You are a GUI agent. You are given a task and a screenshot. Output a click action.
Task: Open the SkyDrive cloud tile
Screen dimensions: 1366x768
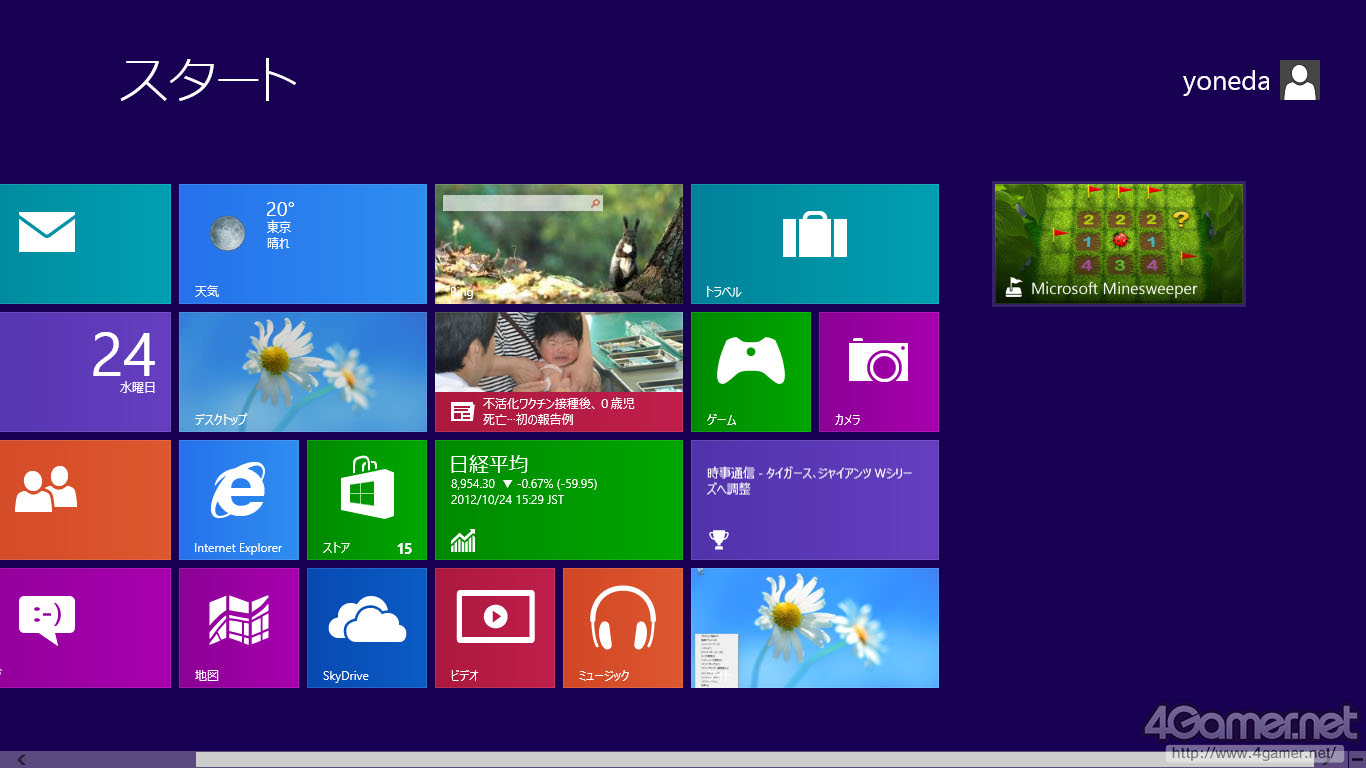(367, 628)
